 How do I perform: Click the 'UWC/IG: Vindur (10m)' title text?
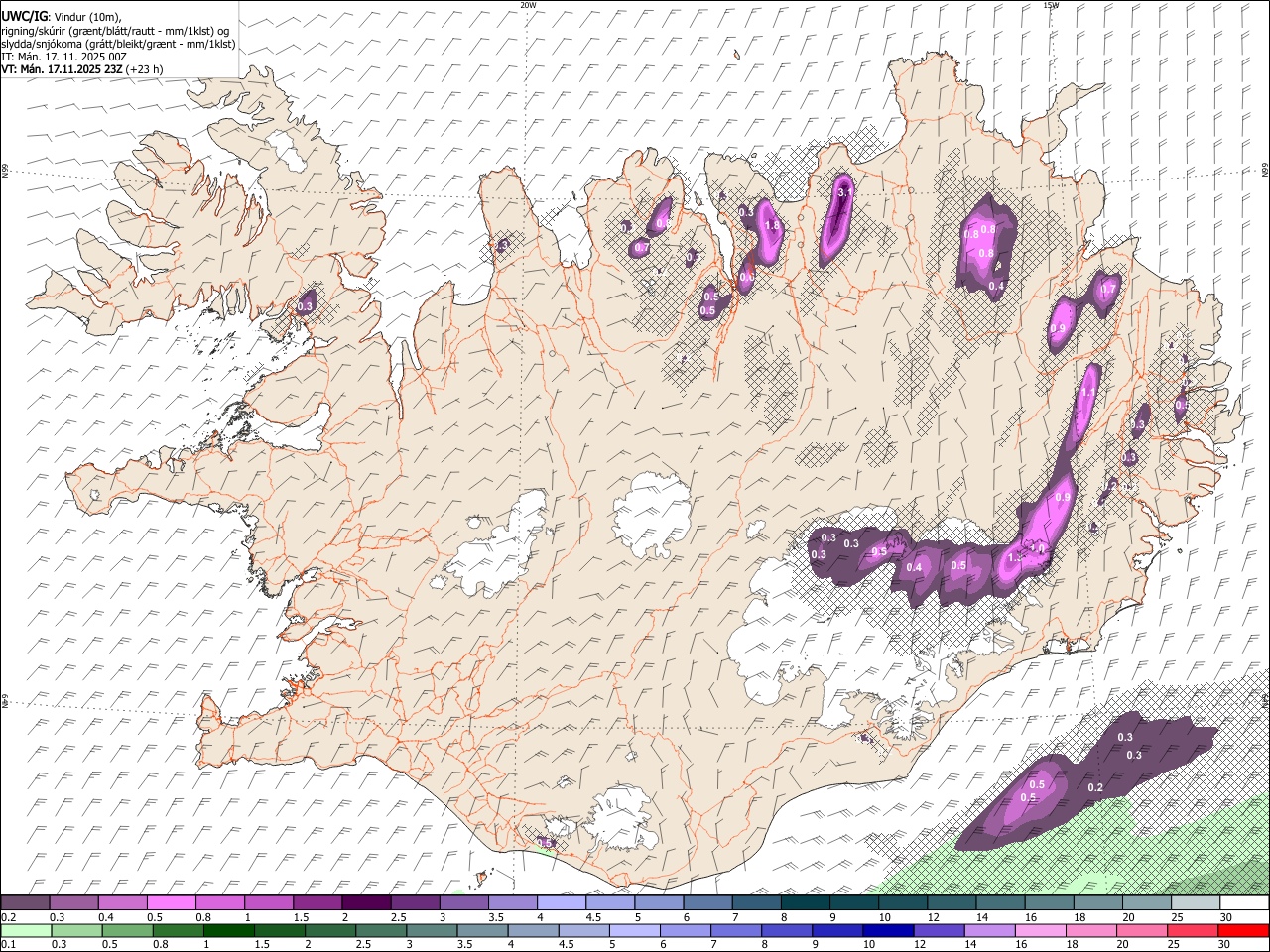point(61,16)
